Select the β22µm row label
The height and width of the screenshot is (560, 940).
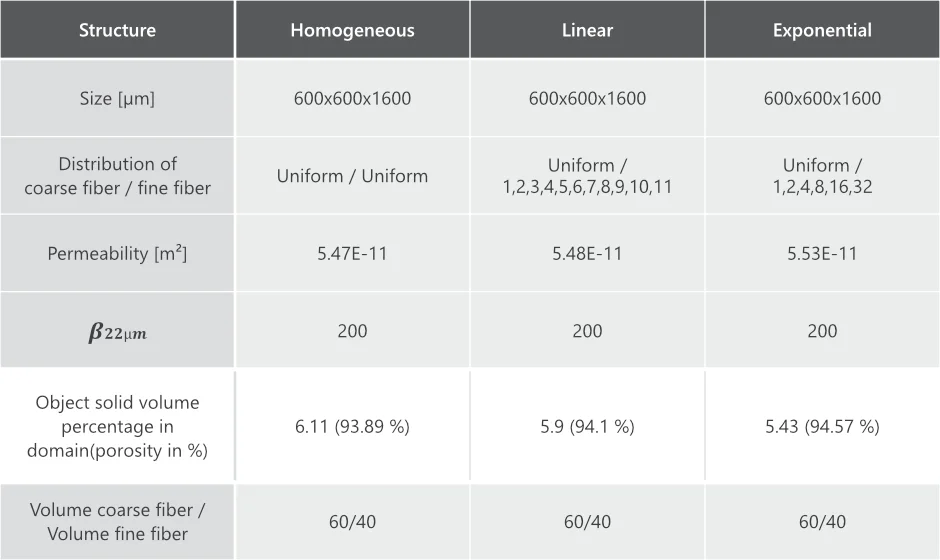[117, 332]
